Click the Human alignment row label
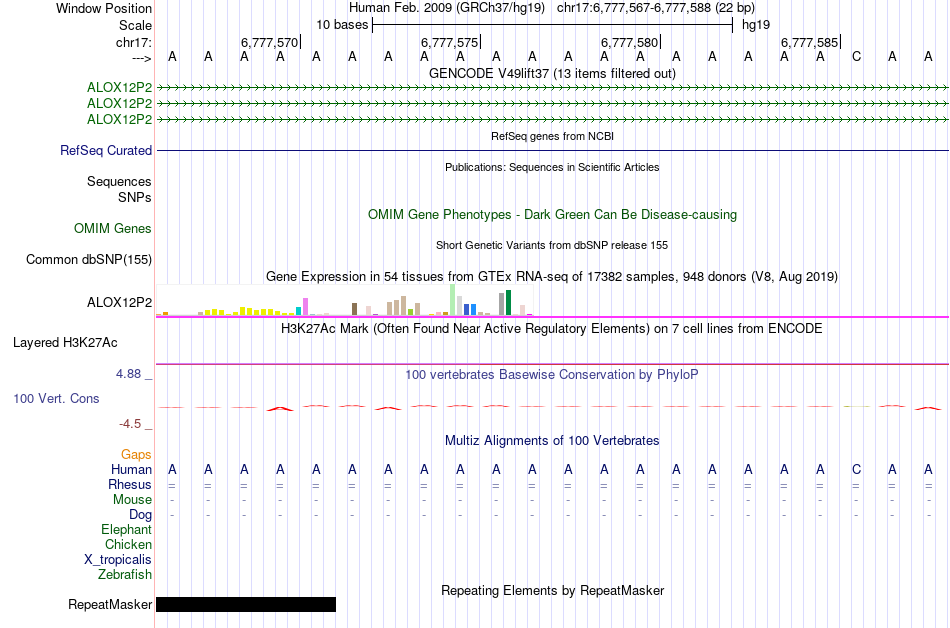 [131, 469]
